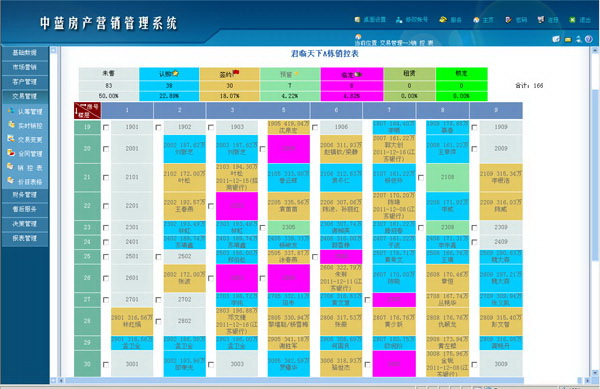This screenshot has height=389, width=600.
Task: Click the red flag icon in 签约 legend
Action: click(236, 72)
